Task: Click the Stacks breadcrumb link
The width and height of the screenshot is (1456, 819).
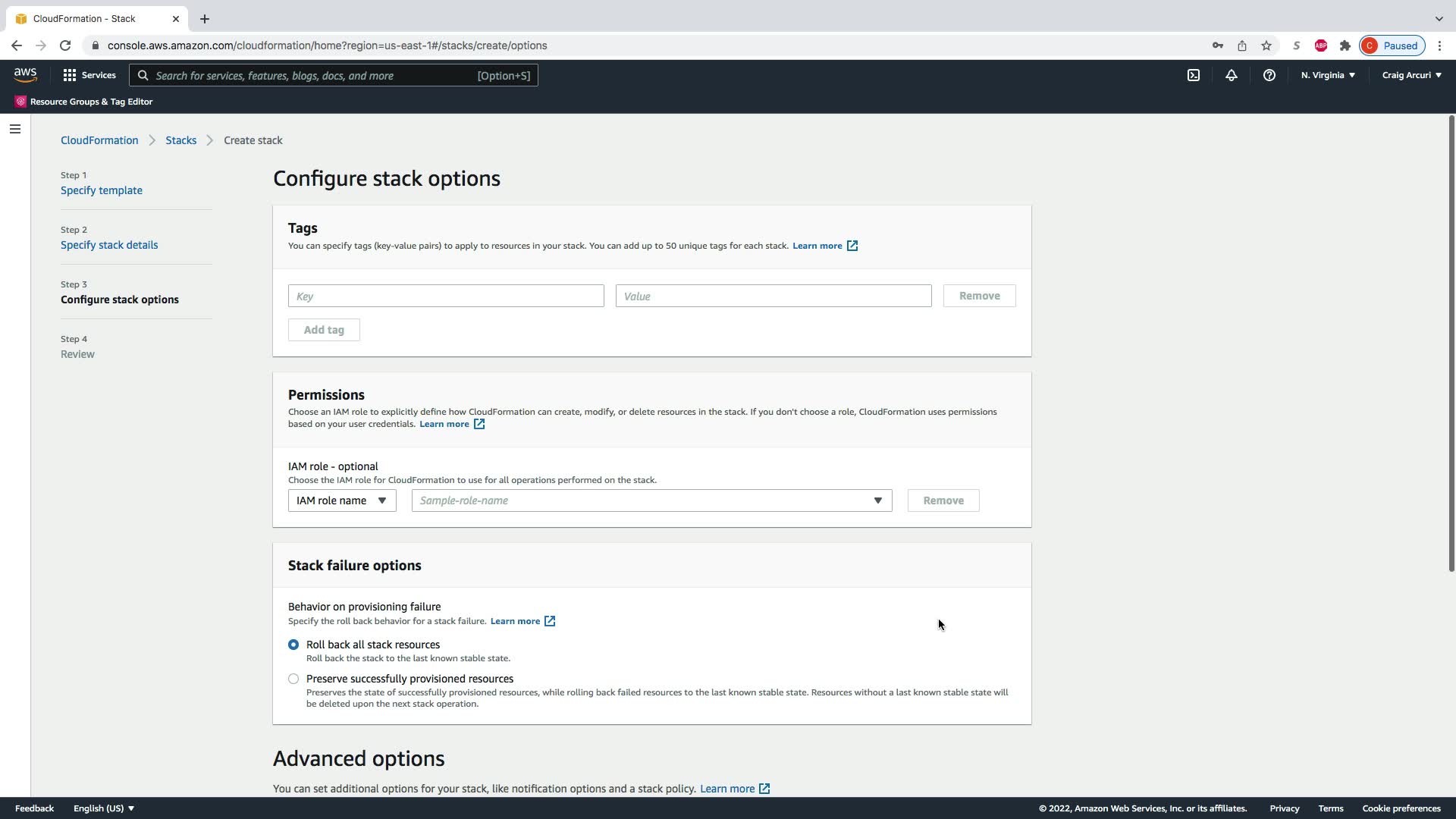Action: coord(180,140)
